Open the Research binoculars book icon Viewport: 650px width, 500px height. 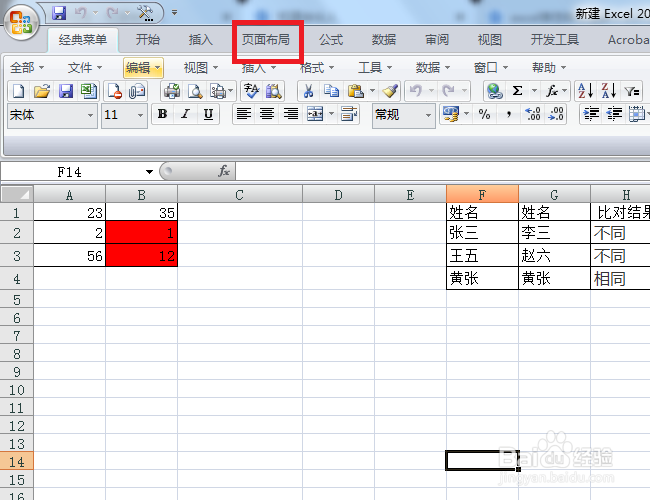[273, 91]
